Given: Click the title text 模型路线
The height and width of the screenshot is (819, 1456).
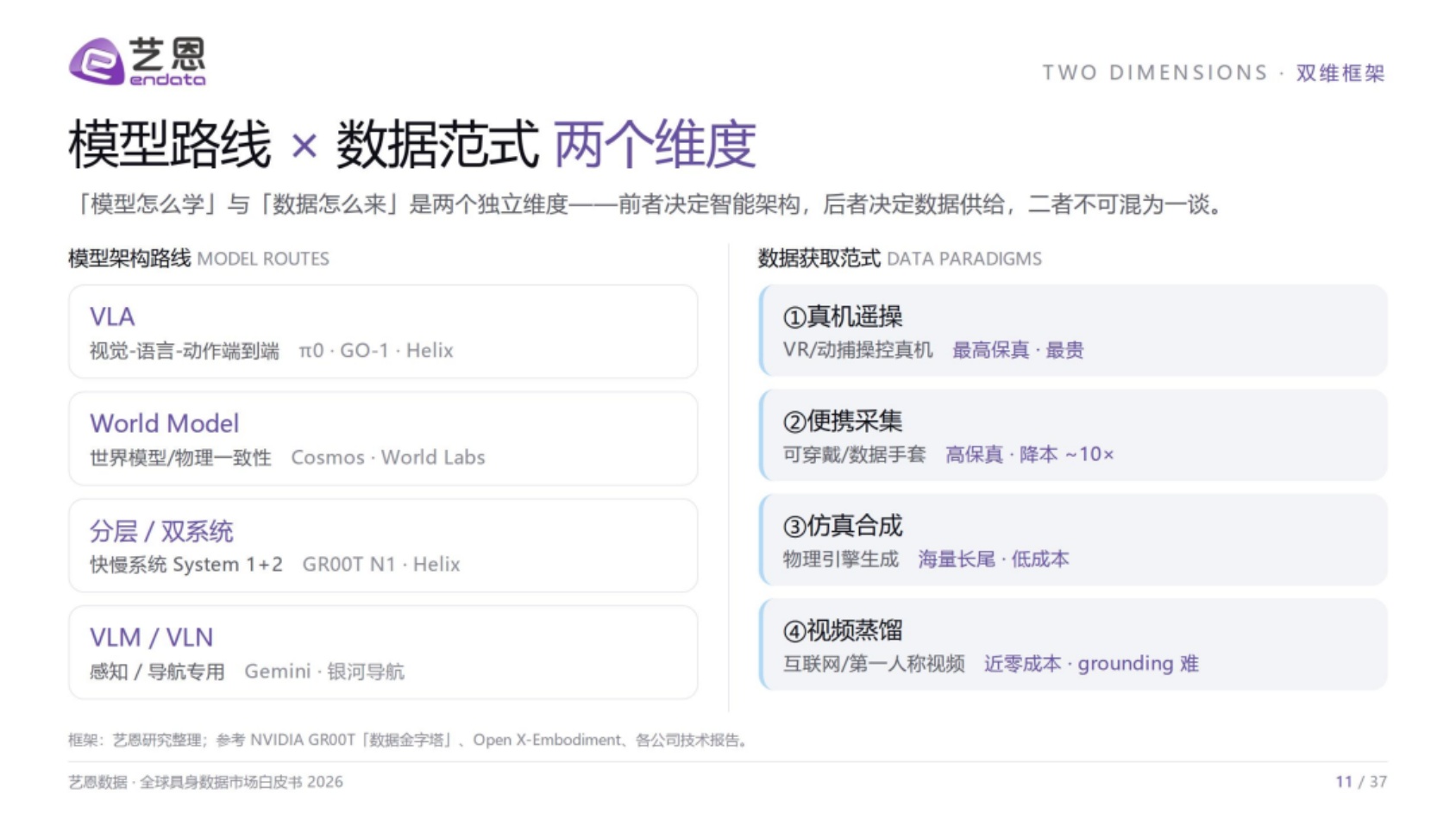Looking at the screenshot, I should pos(170,144).
